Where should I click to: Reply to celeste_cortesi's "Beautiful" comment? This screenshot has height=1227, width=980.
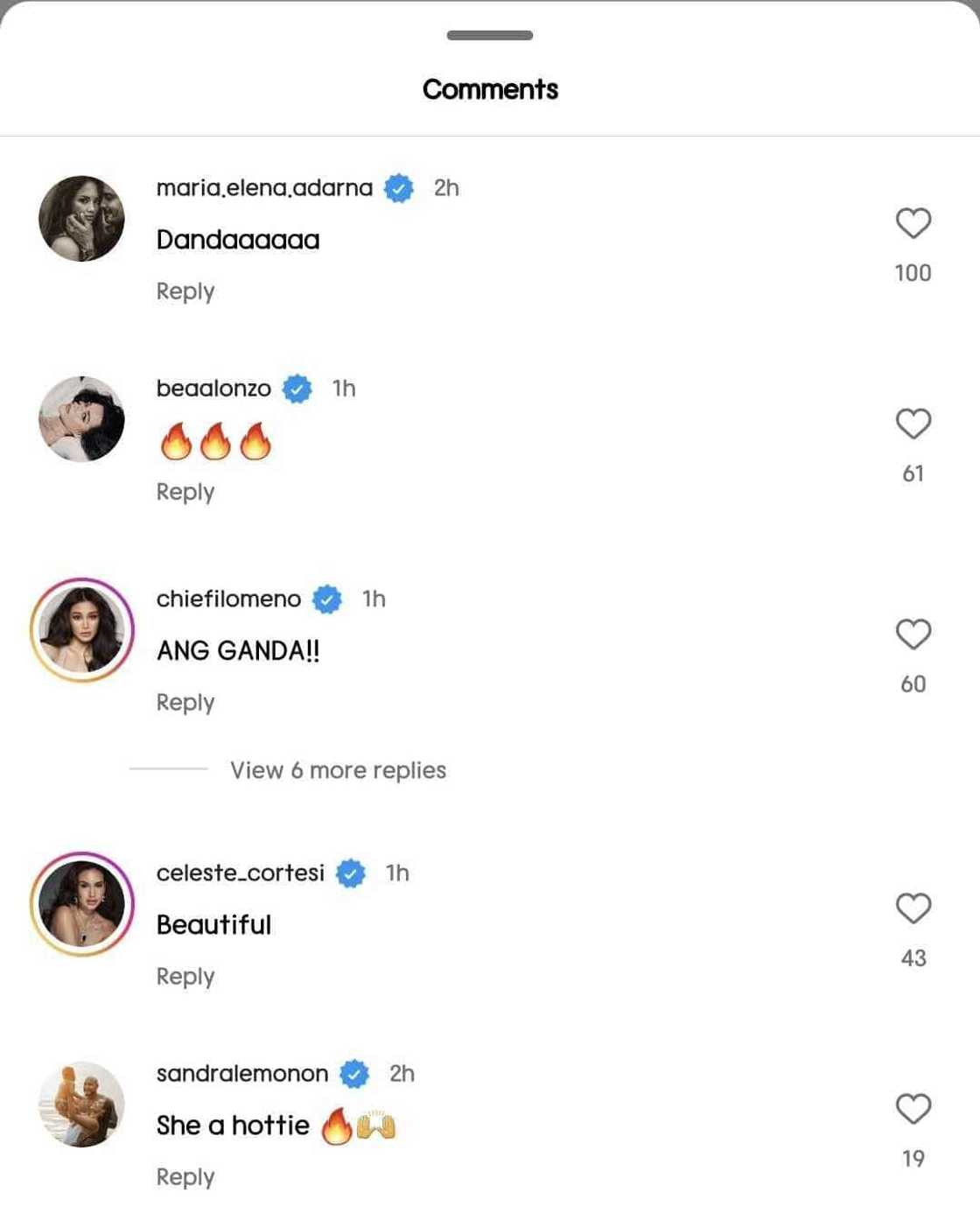tap(185, 977)
